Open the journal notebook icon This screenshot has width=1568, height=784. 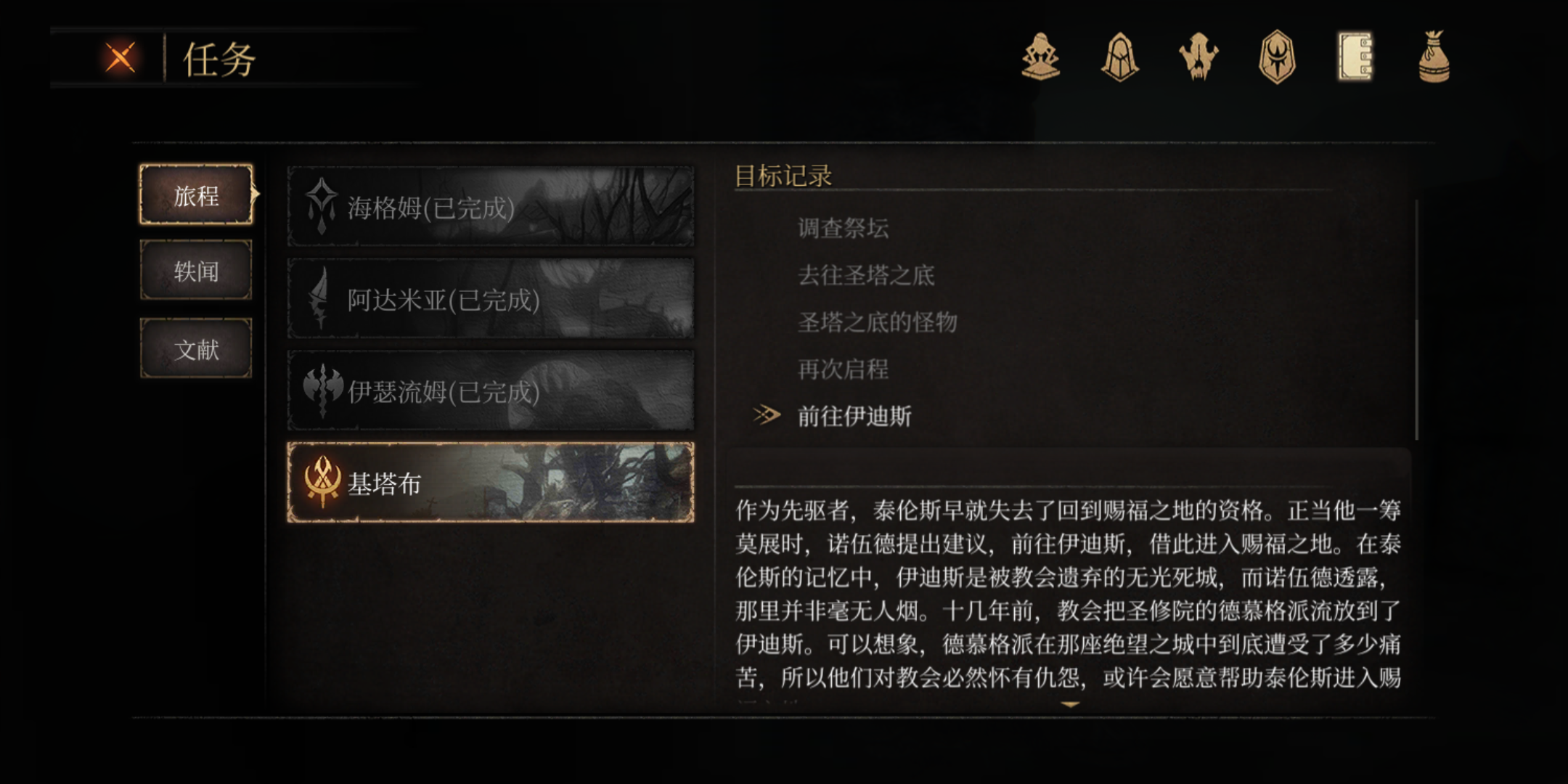click(1355, 57)
